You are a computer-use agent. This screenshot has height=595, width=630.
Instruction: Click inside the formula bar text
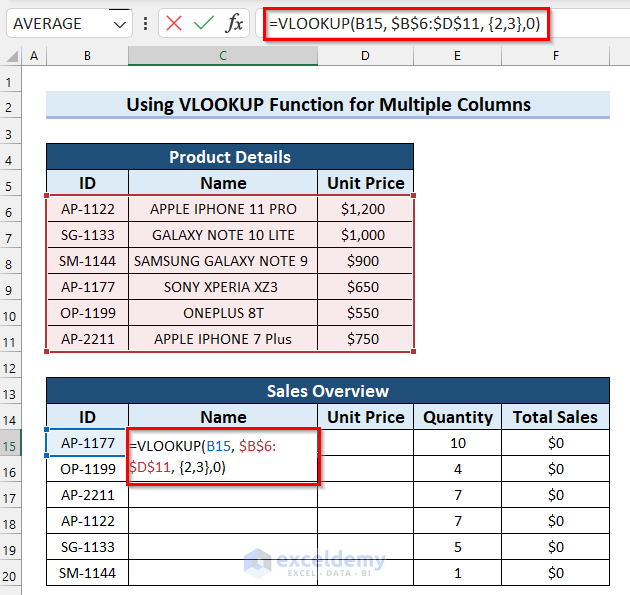(x=405, y=24)
